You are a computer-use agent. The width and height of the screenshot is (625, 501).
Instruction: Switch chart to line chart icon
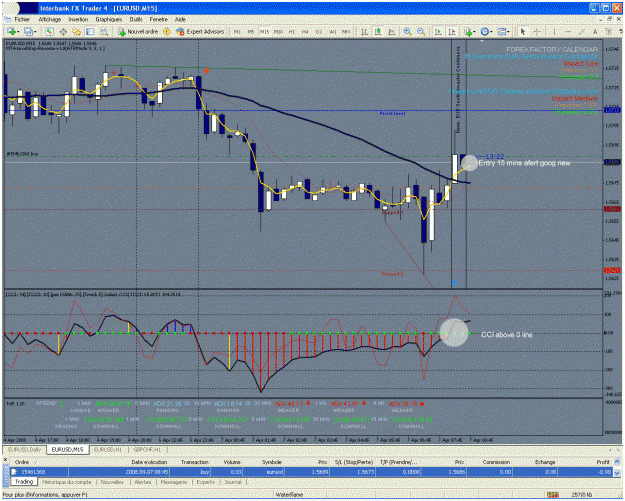391,31
